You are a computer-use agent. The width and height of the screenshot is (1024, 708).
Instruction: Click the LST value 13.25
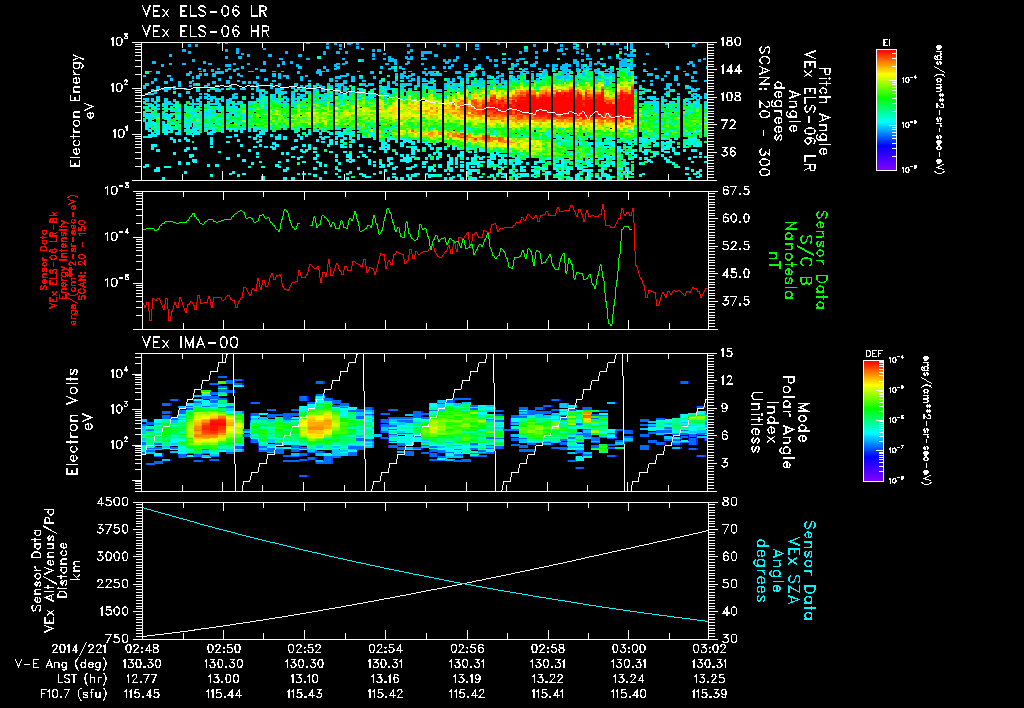pos(709,679)
